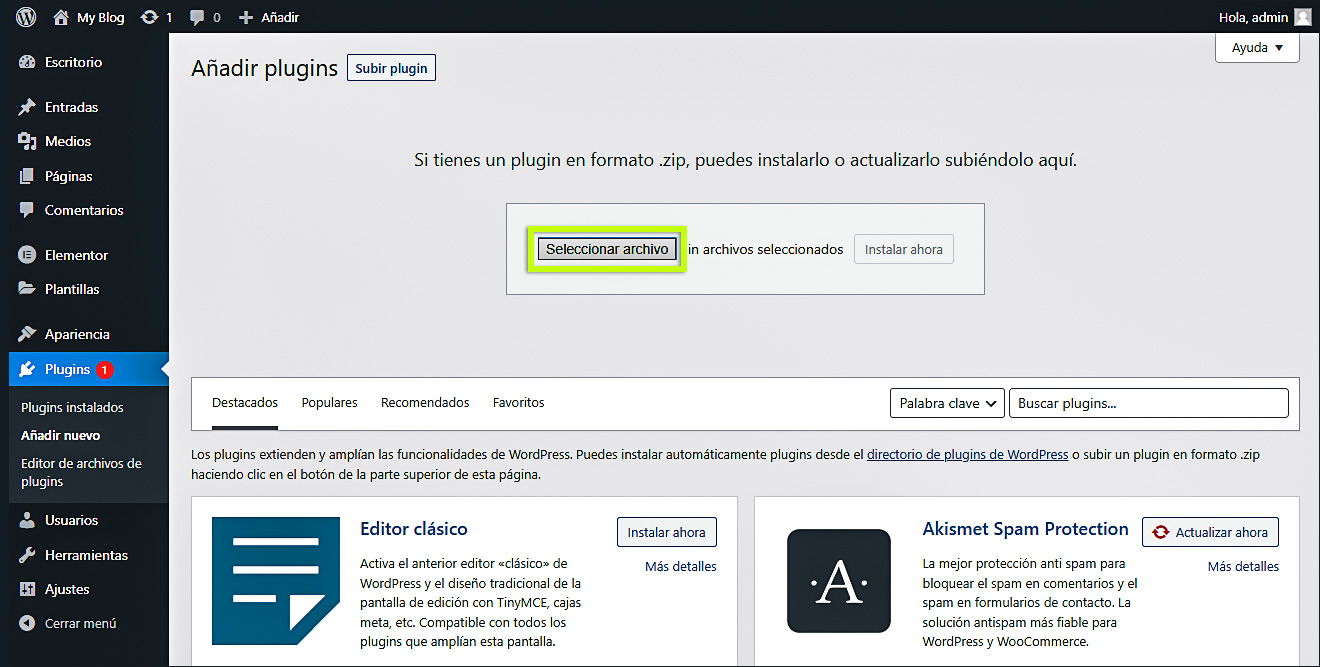Viewport: 1320px width, 667px height.
Task: Click Actualizar ahora for Akismet
Action: point(1210,532)
